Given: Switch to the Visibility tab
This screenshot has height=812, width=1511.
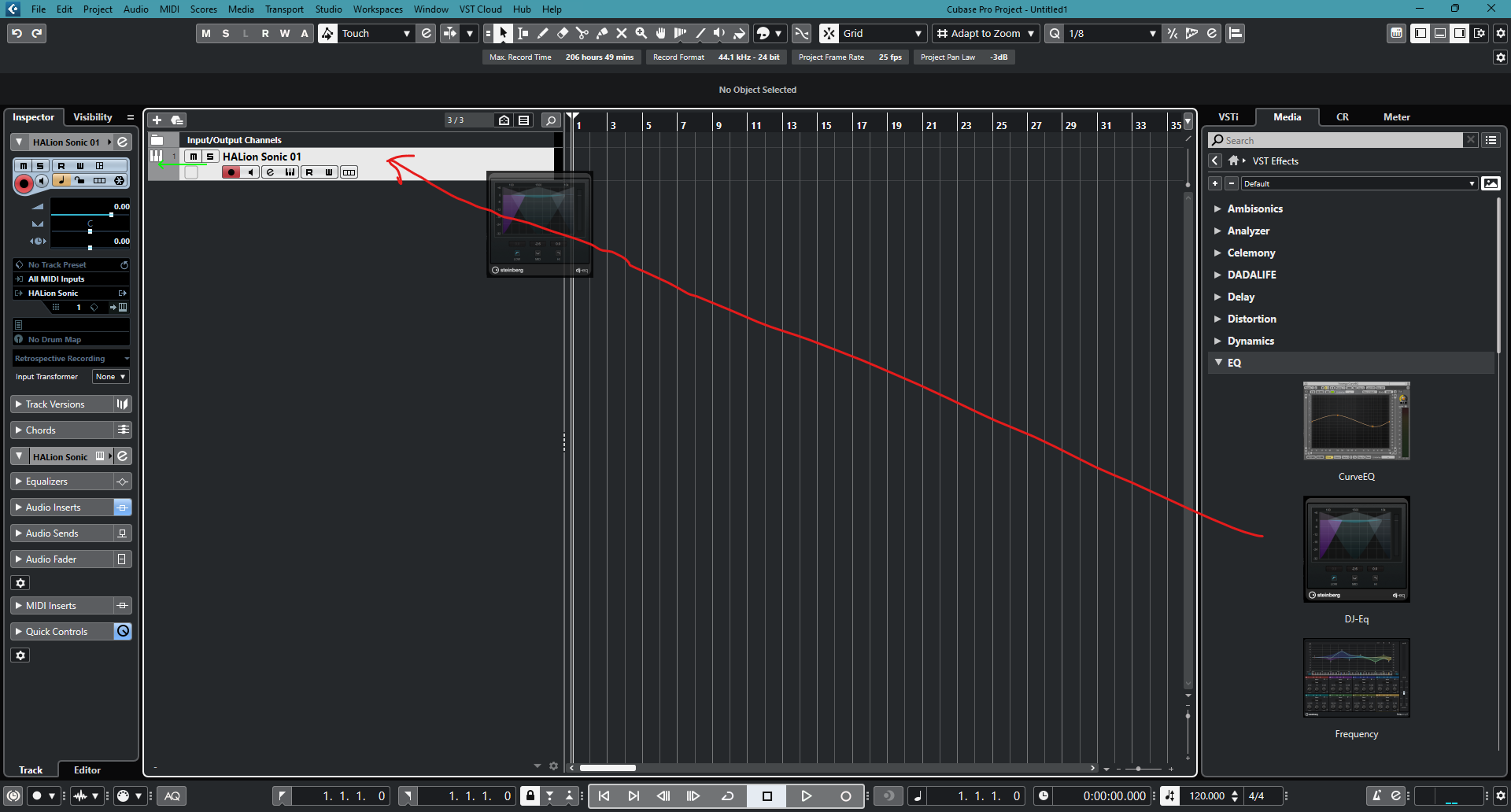Looking at the screenshot, I should [93, 116].
